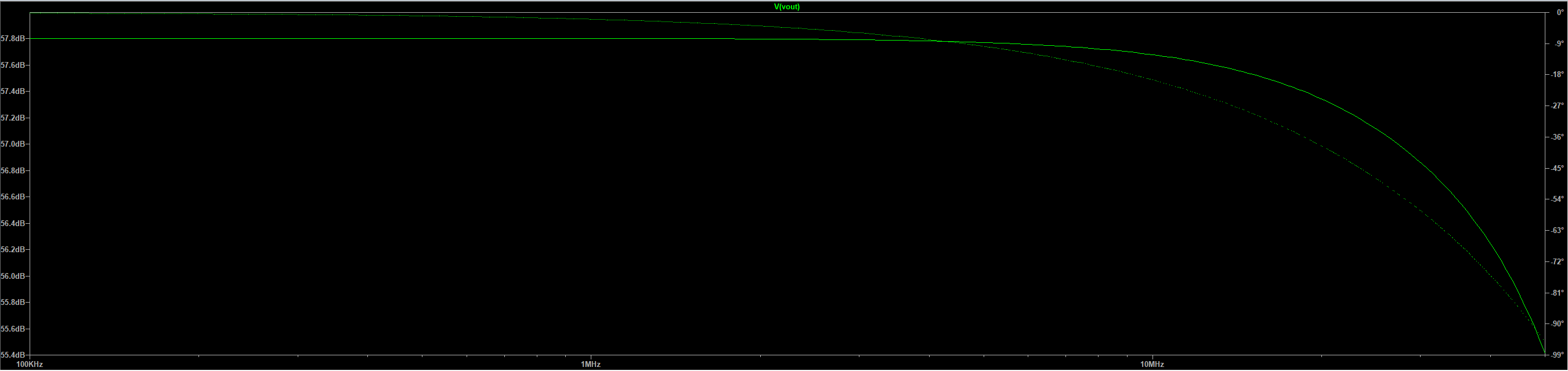Click the 56.0dB label on left axis

(13, 276)
